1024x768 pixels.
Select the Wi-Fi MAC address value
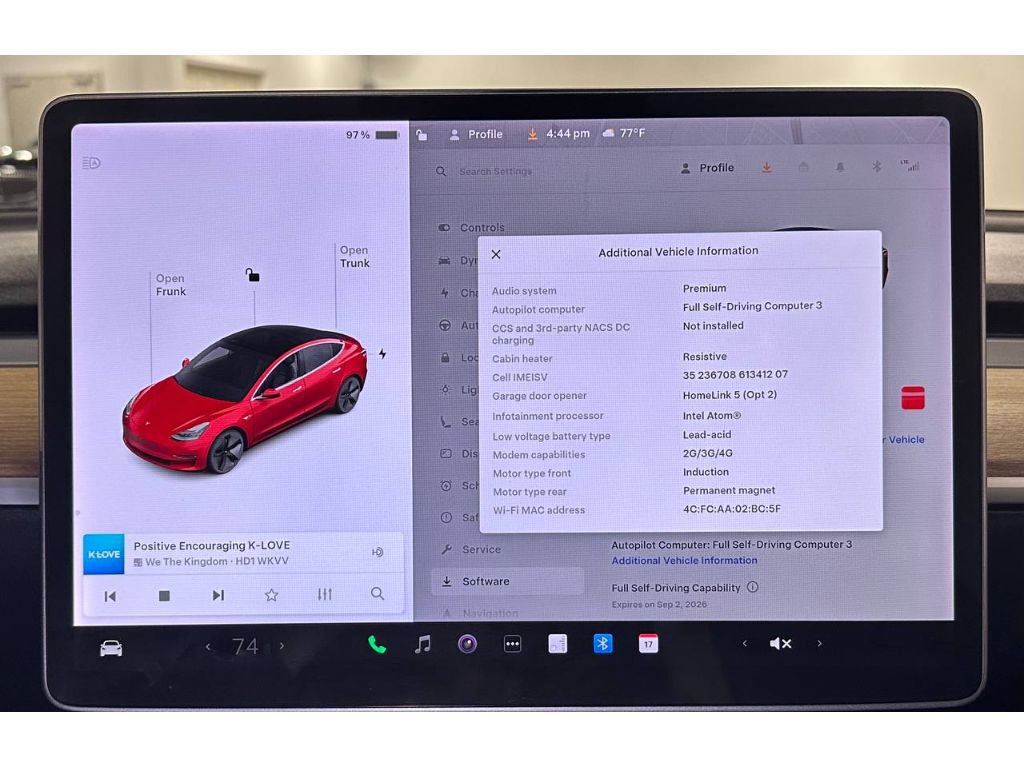[x=731, y=509]
